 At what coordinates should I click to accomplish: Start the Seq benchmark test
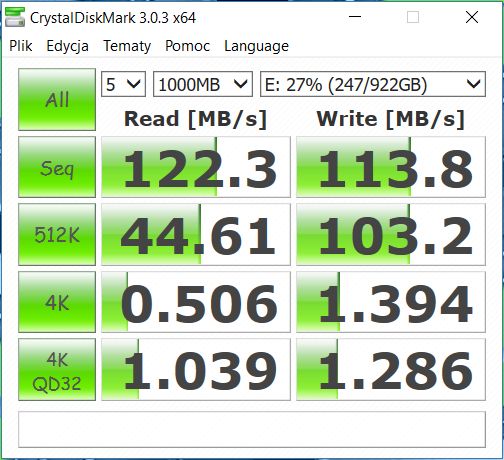[x=57, y=167]
